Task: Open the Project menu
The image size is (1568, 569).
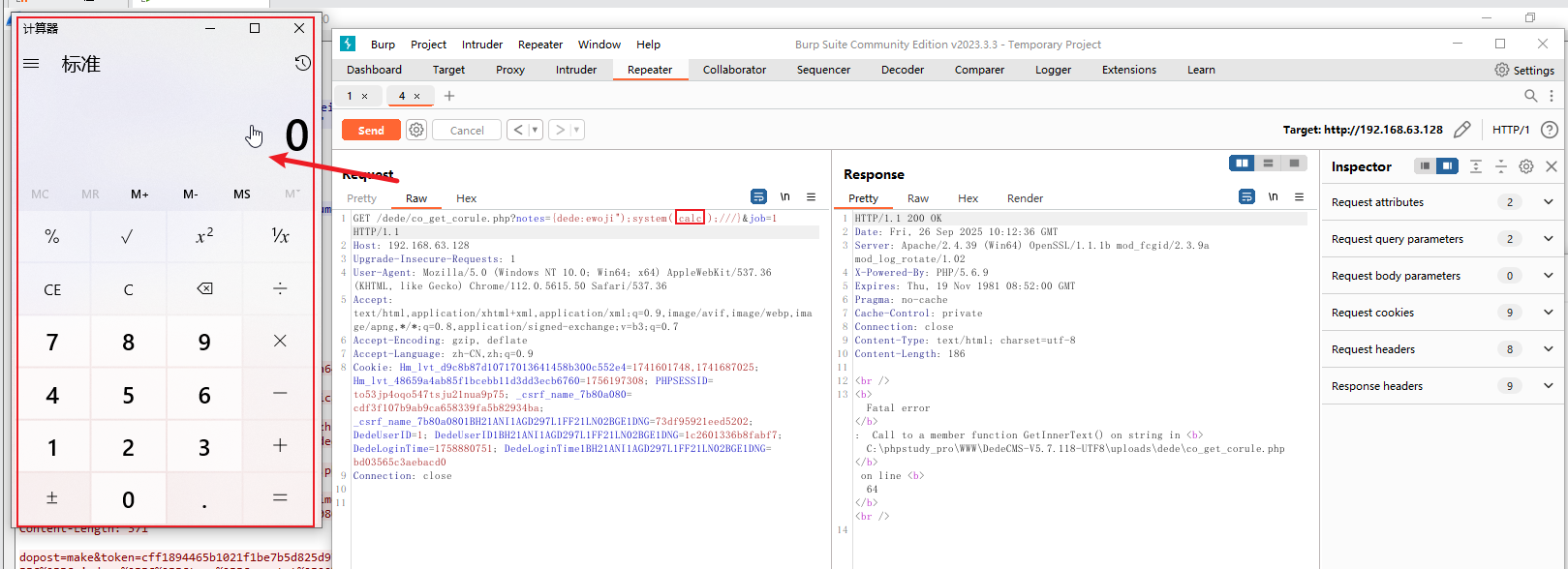Action: [x=428, y=45]
